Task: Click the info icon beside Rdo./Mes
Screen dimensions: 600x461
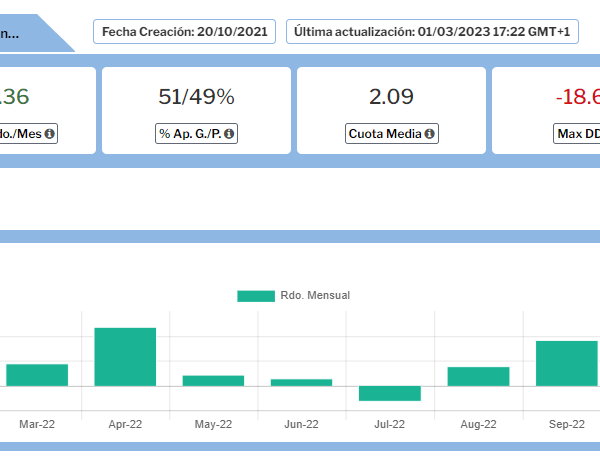Action: (x=49, y=134)
